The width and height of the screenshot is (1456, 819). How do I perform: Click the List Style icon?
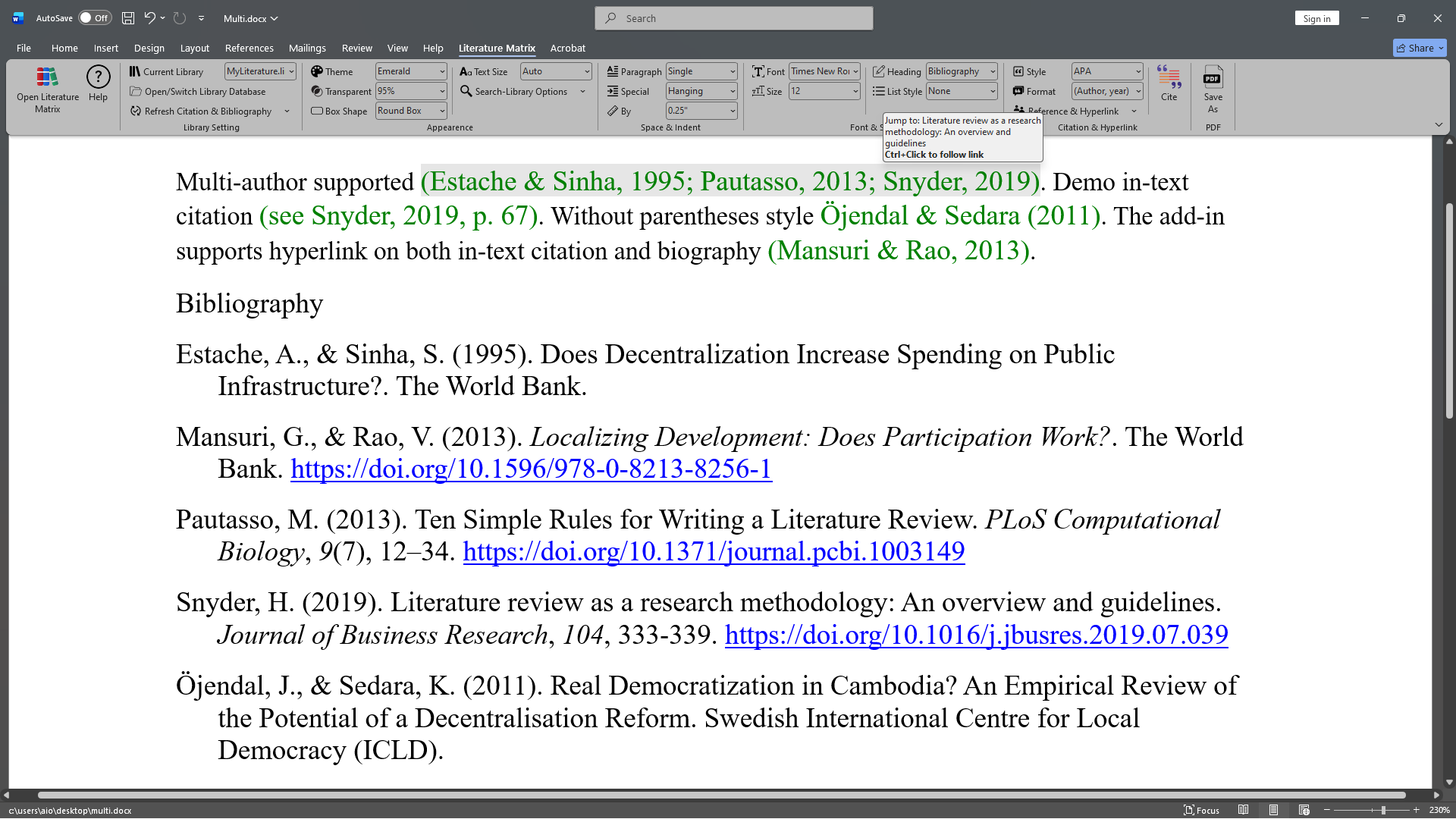point(879,91)
